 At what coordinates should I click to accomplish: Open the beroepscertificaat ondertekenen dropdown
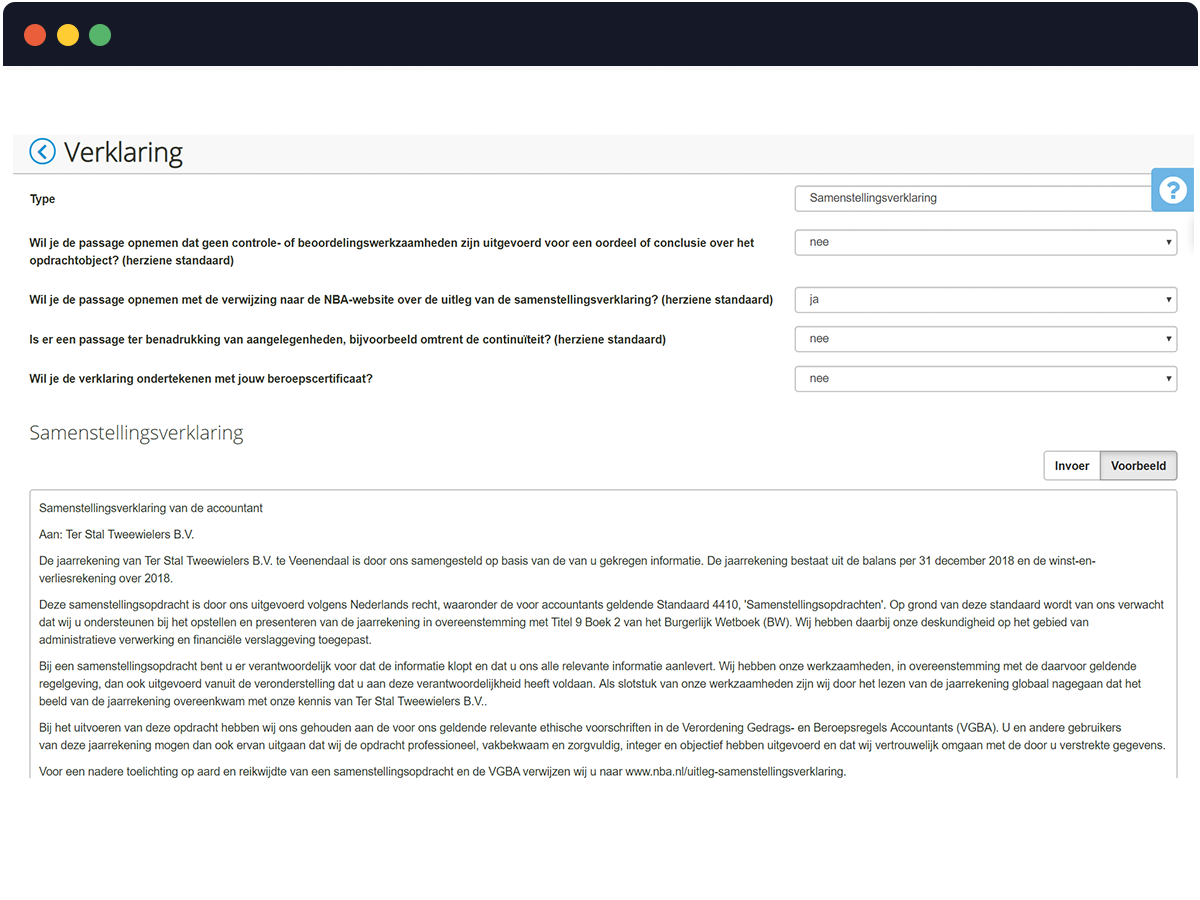pyautogui.click(x=985, y=379)
